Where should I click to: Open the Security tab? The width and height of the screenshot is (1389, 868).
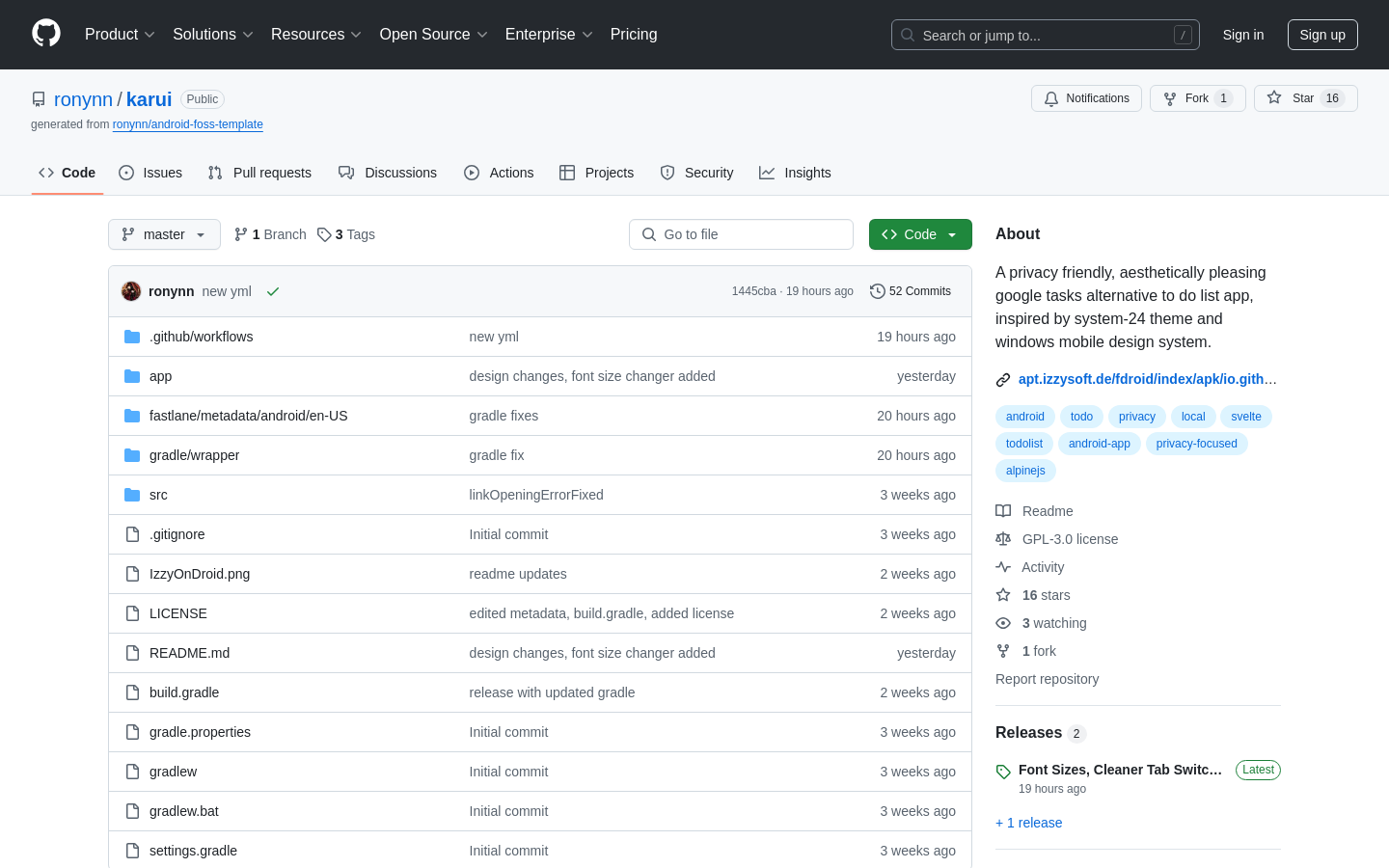(696, 173)
